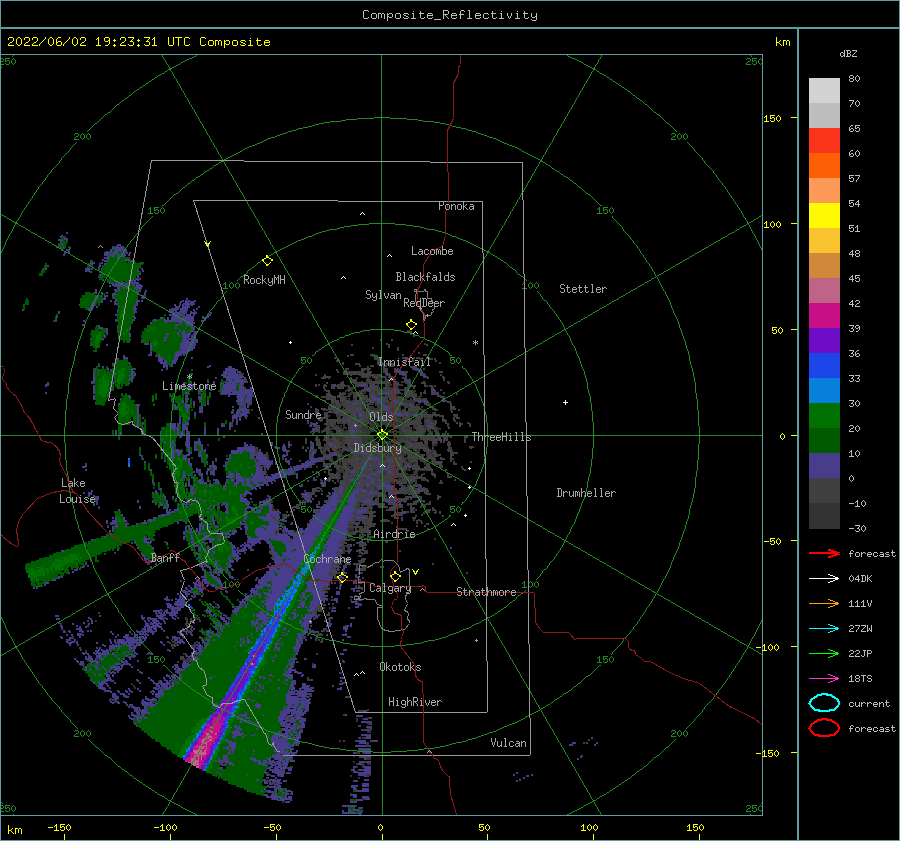Select the 54 dBZ yellow swatch
This screenshot has height=841, width=900.
[824, 216]
